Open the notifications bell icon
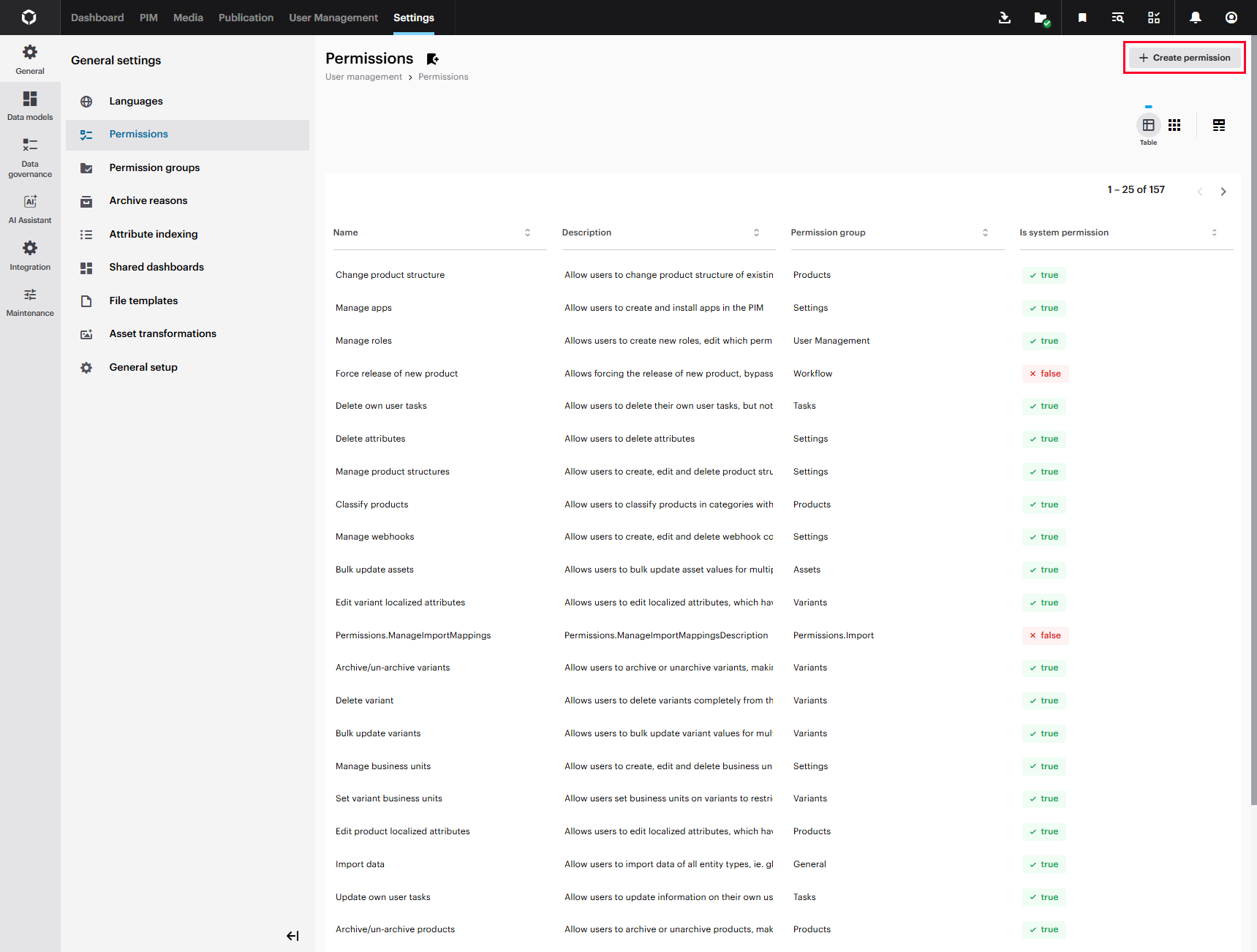 (x=1195, y=18)
